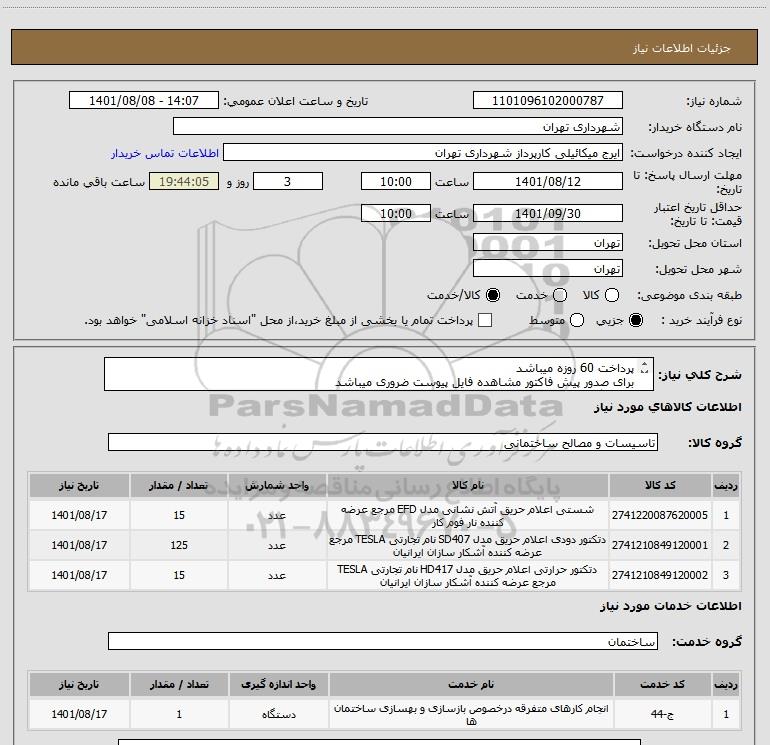770x745 pixels.
Task: Click the quantity 15 in EFD row
Action: (179, 515)
